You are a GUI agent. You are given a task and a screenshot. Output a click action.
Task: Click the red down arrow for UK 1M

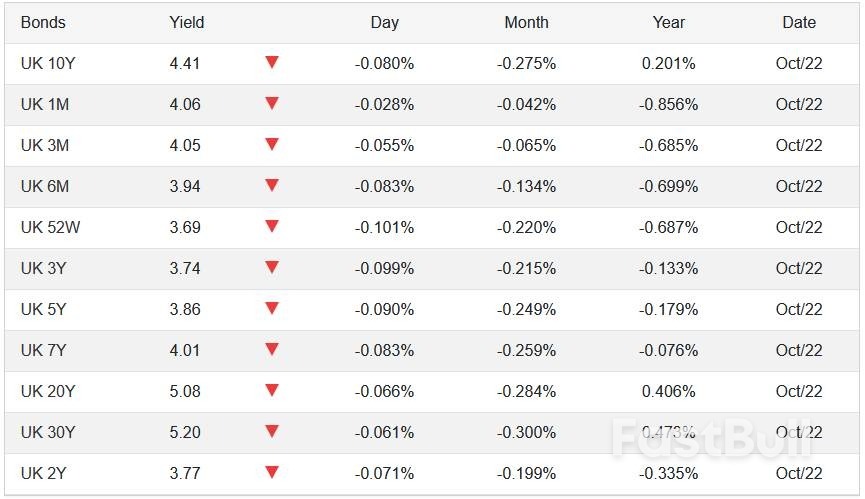click(x=272, y=104)
